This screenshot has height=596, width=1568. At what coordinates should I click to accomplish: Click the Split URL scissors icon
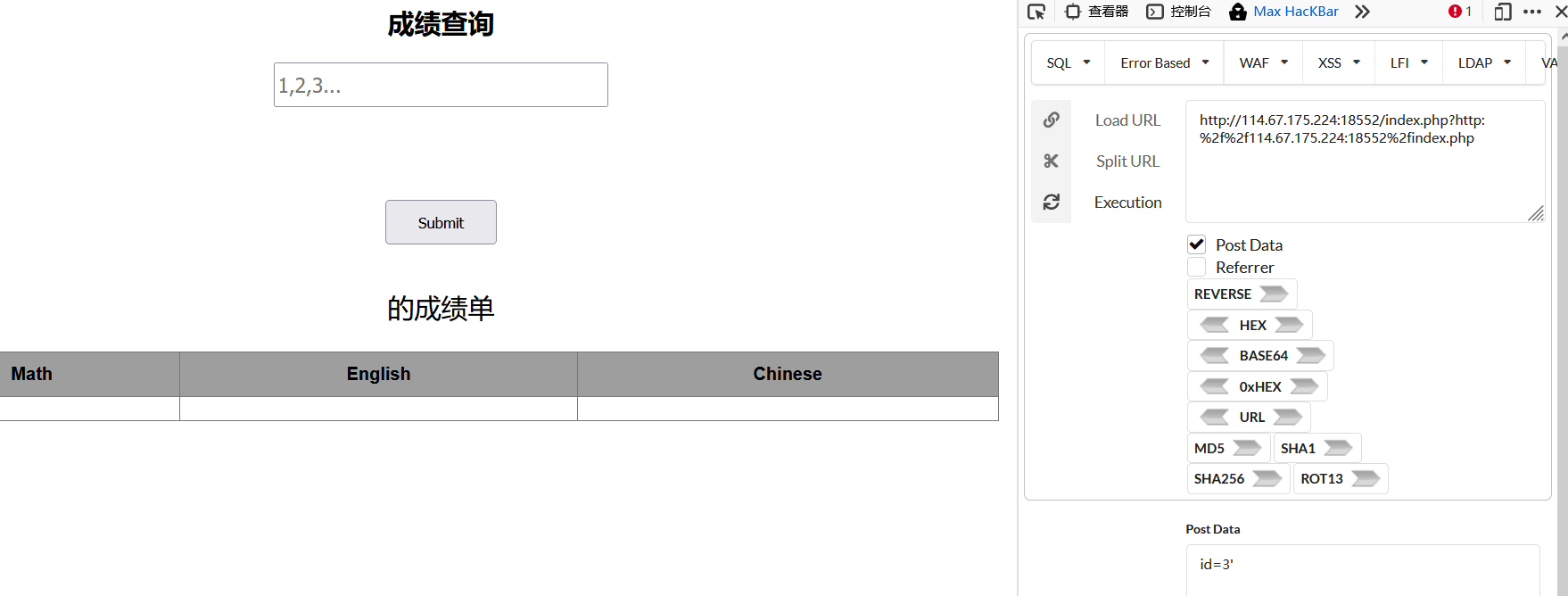pos(1052,161)
